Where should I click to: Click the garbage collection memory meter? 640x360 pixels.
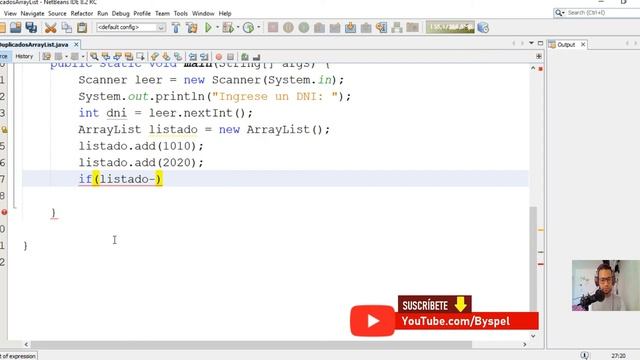[x=450, y=27]
